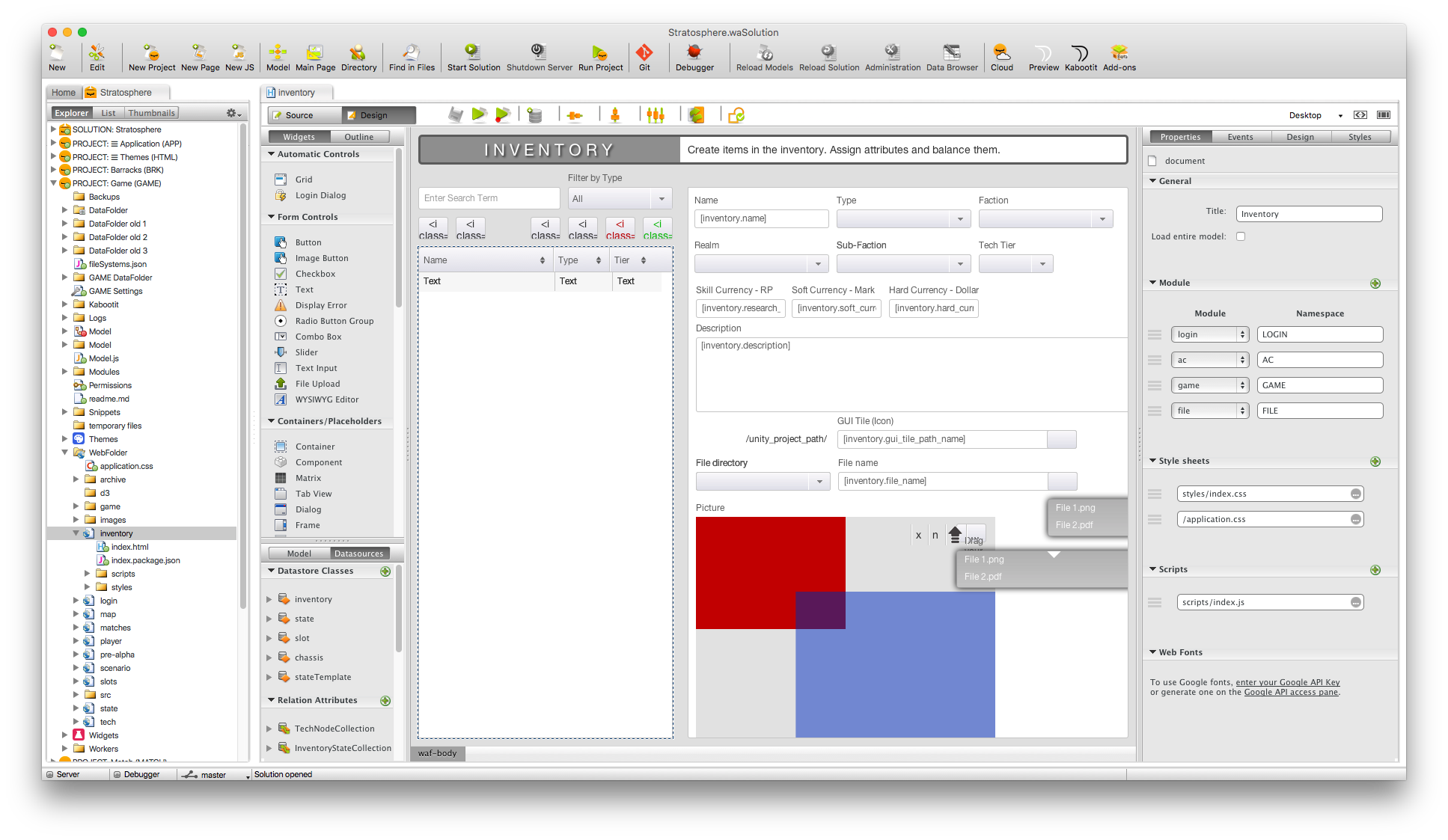Click the enter your Google API Key link
The width and height of the screenshot is (1448, 840).
click(1288, 682)
